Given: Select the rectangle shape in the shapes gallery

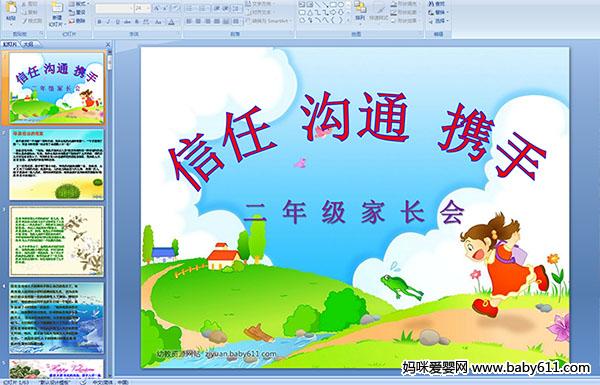Looking at the screenshot, I should 333,5.
